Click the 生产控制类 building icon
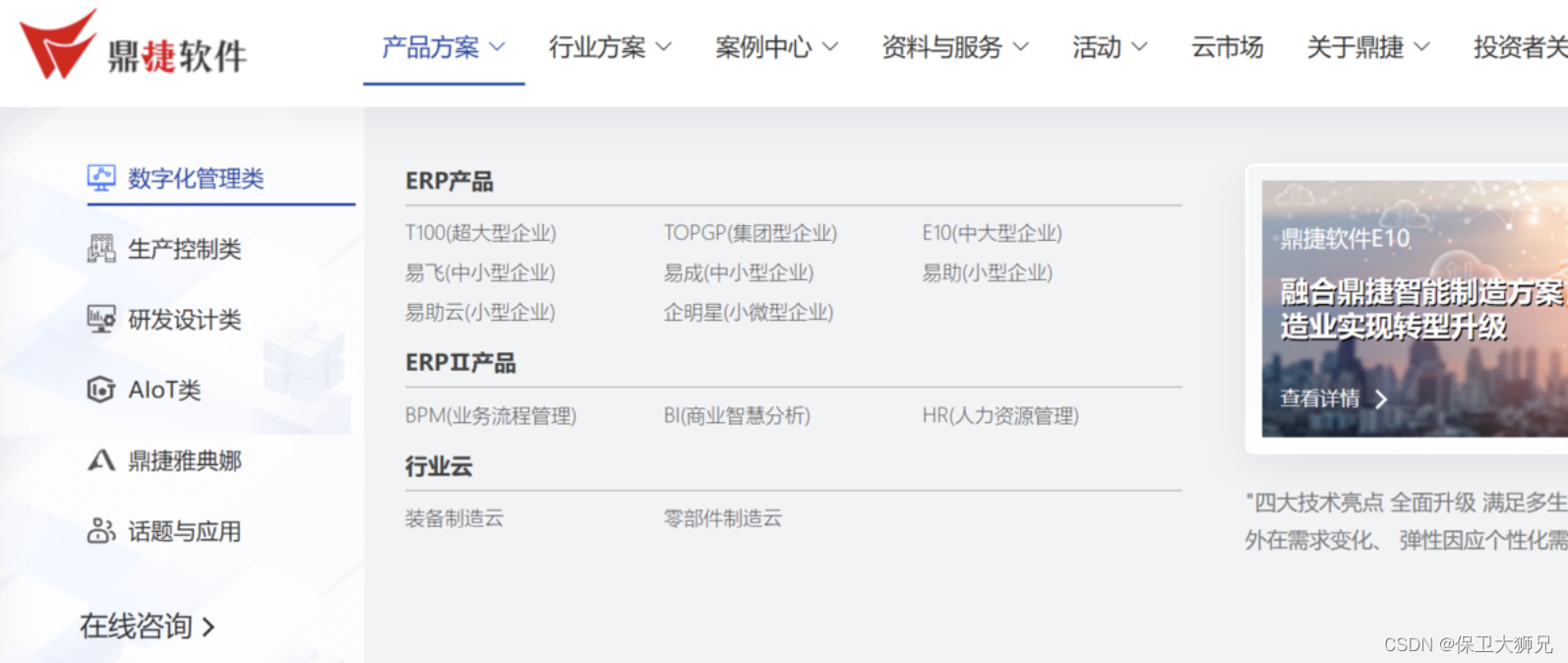The image size is (1568, 663). click(101, 249)
